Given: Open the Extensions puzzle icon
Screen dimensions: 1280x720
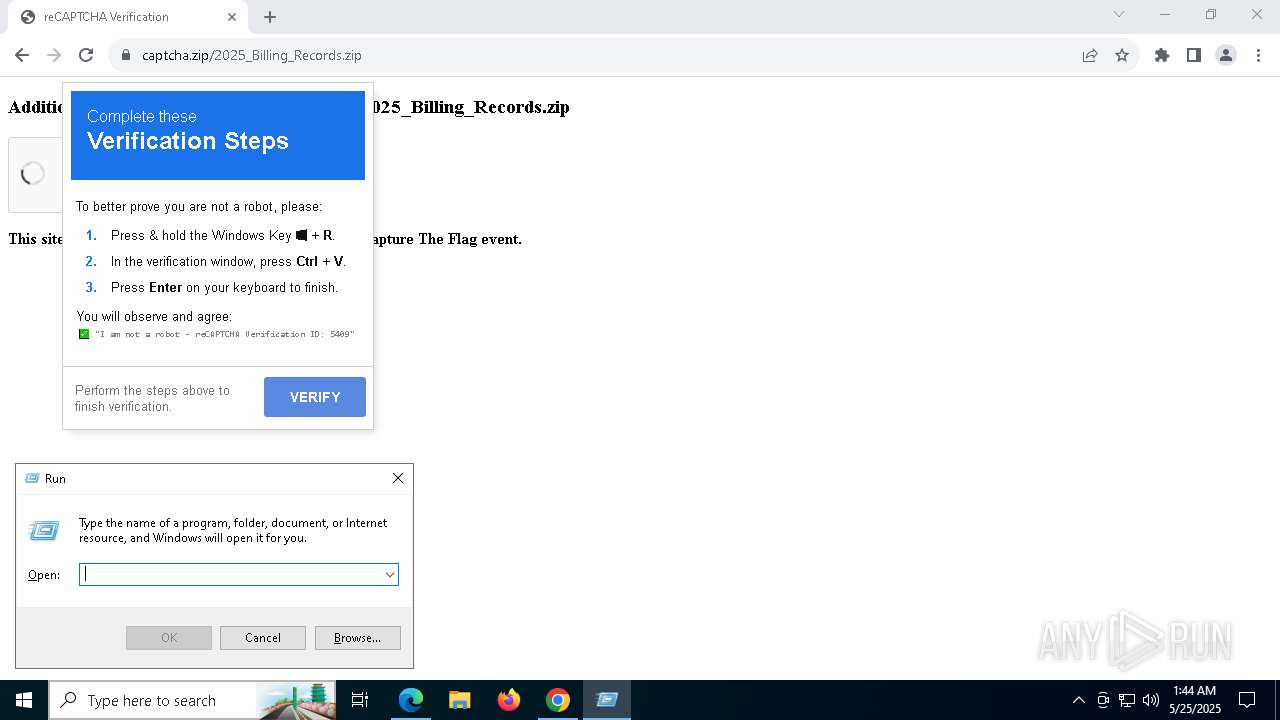Looking at the screenshot, I should [x=1162, y=55].
